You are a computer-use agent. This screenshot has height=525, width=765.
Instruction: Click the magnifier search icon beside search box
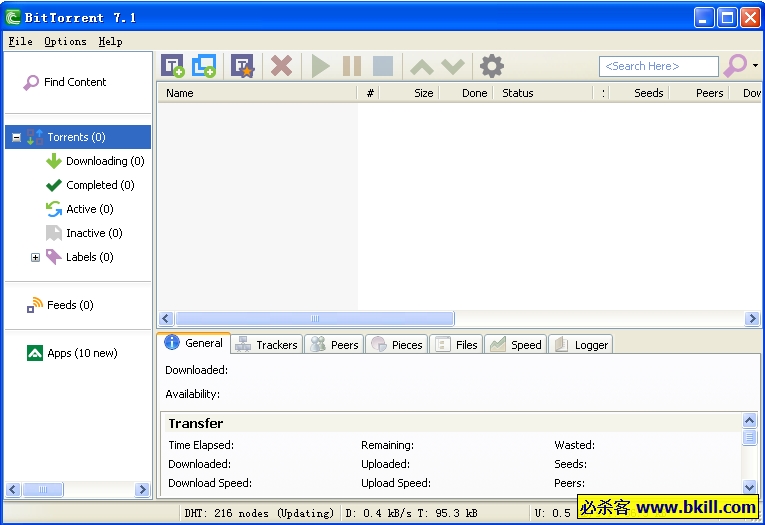coord(735,66)
